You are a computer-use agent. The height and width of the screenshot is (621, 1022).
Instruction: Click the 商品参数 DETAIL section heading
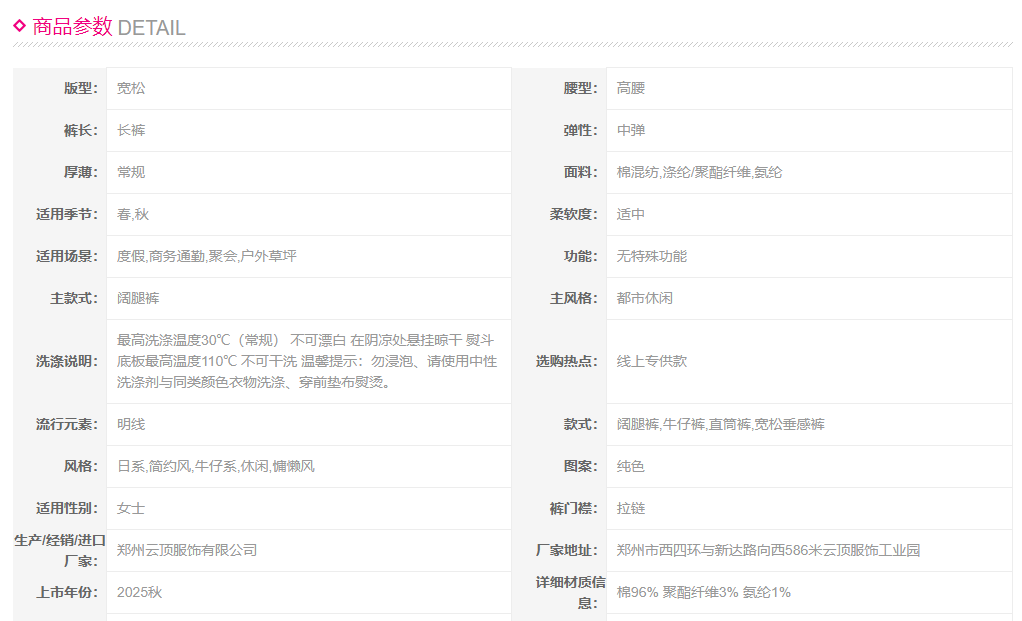coord(109,28)
